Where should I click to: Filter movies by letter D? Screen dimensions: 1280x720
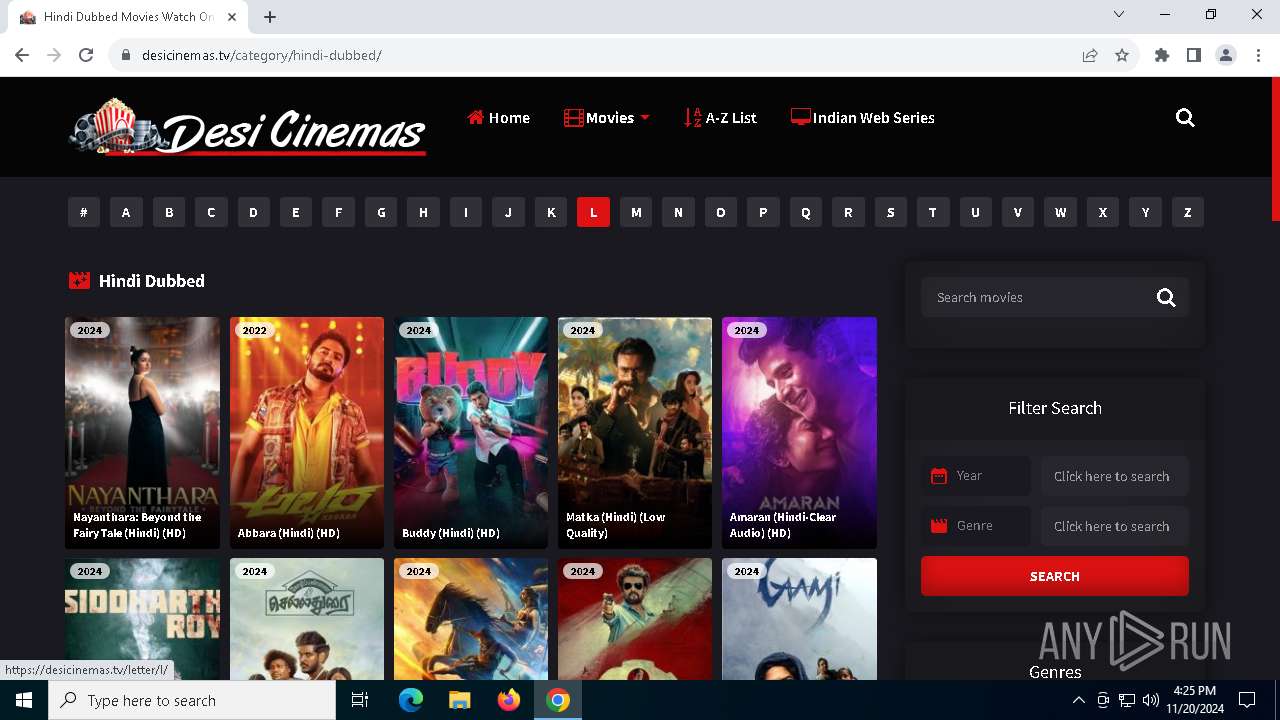tap(253, 212)
